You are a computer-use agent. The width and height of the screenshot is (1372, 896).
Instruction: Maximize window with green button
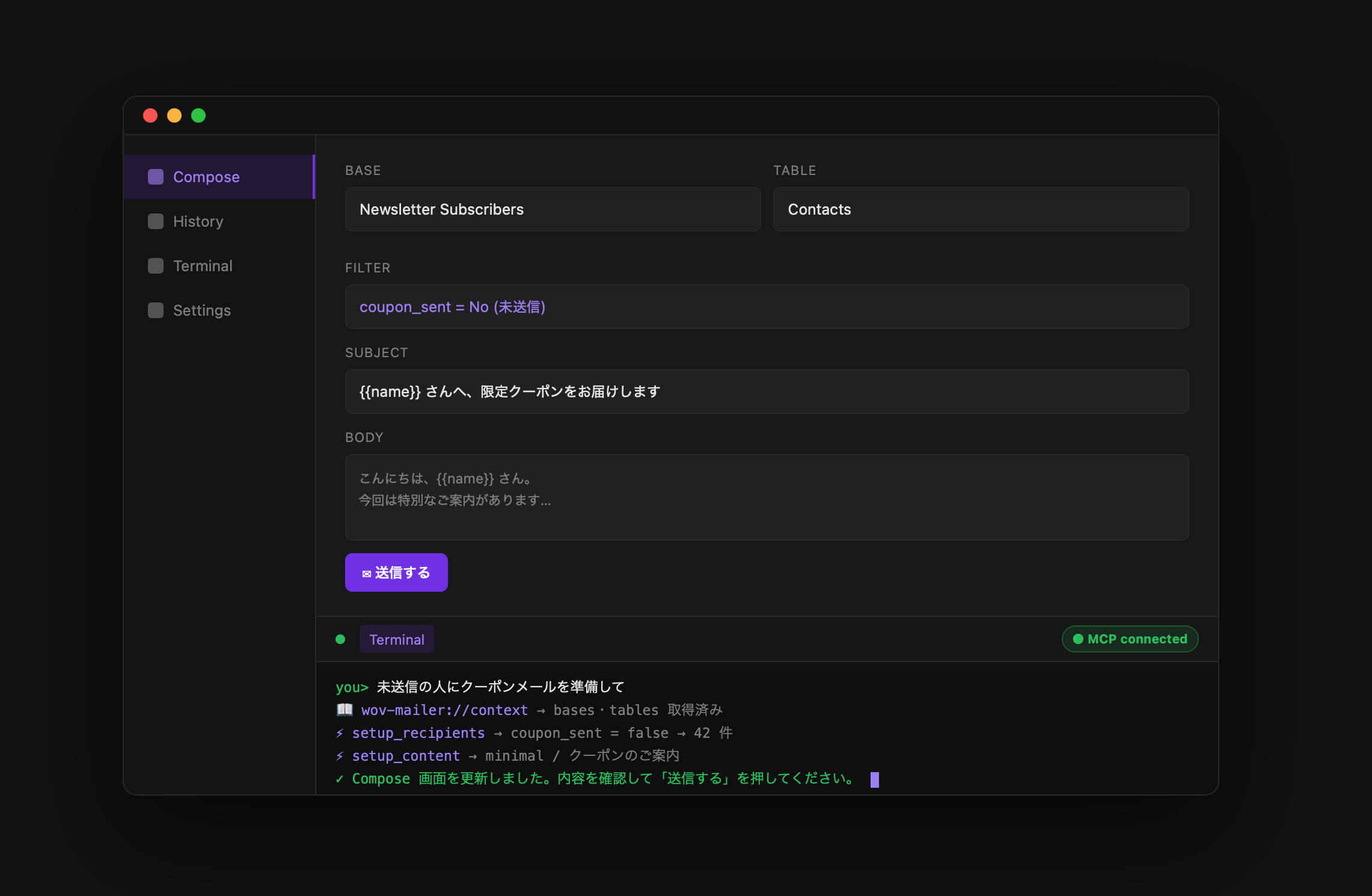198,115
